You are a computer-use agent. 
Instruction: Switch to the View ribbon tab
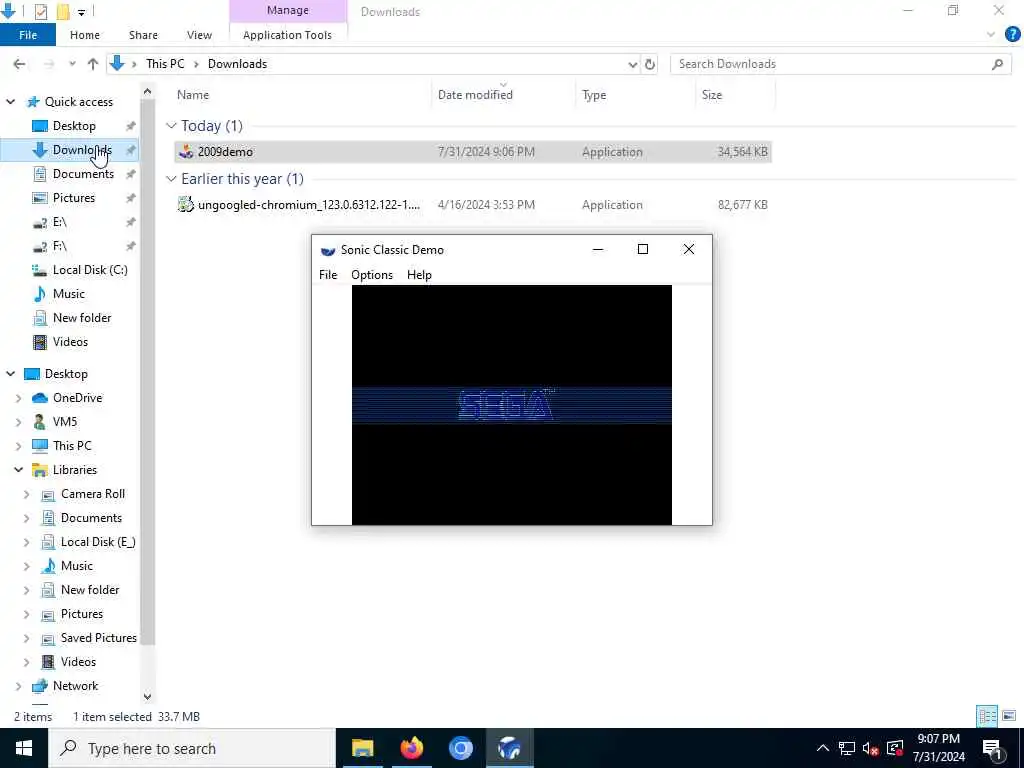[199, 35]
